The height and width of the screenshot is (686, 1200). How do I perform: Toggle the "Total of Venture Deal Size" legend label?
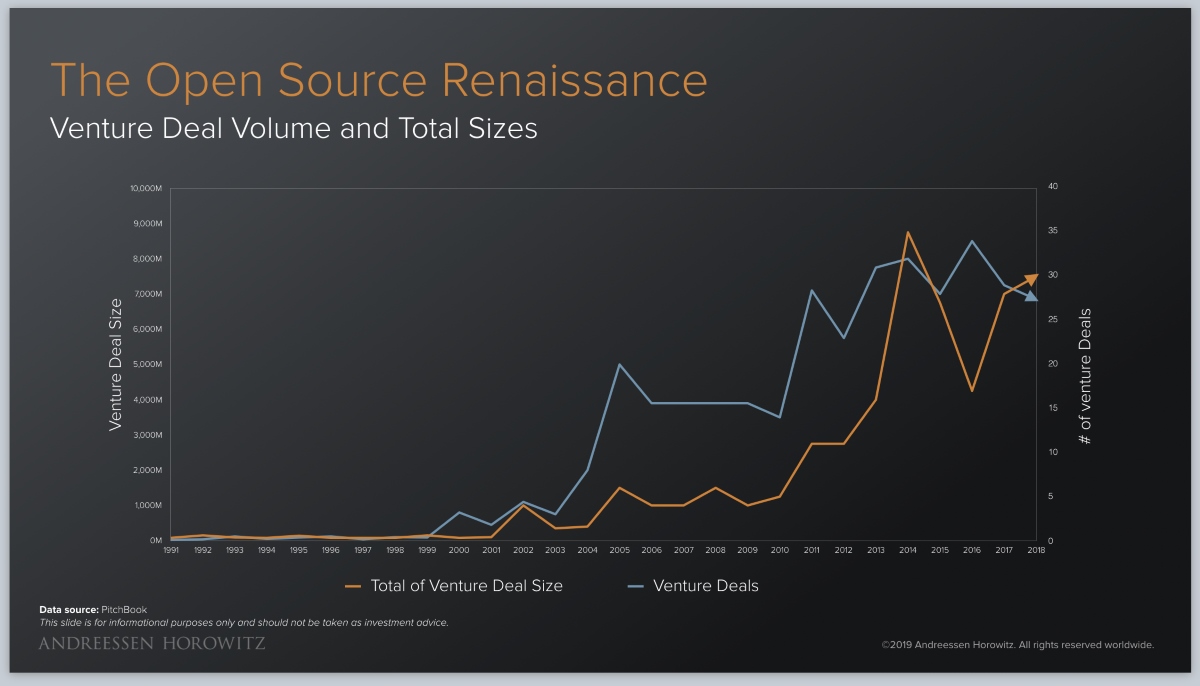[x=466, y=586]
